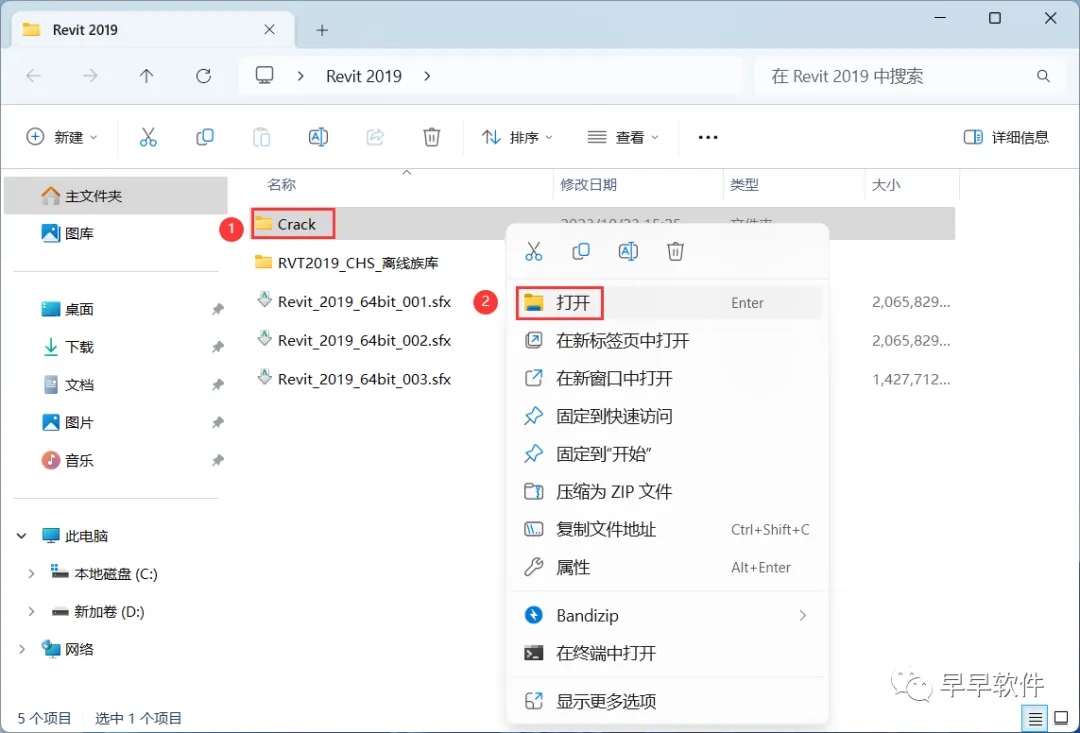Unpin 下载 from quick access
This screenshot has width=1080, height=733.
click(x=218, y=347)
